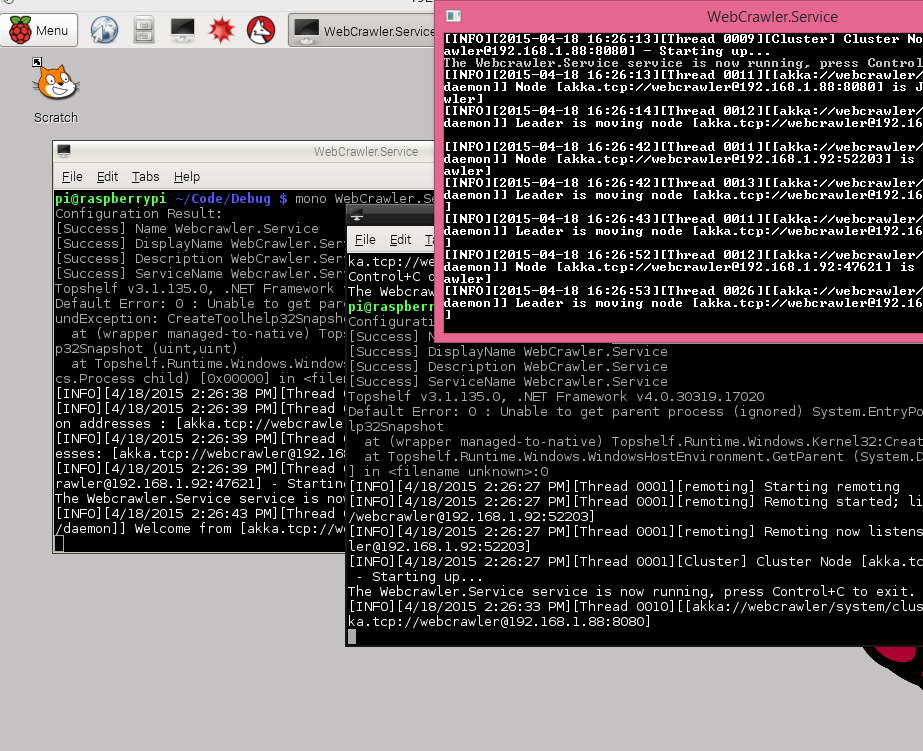Launch the terminal monitor icon in panel
This screenshot has width=923, height=751.
pyautogui.click(x=182, y=29)
